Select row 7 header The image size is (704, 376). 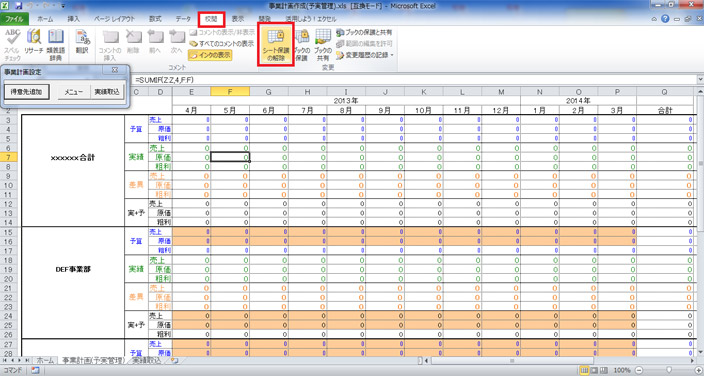click(x=9, y=157)
